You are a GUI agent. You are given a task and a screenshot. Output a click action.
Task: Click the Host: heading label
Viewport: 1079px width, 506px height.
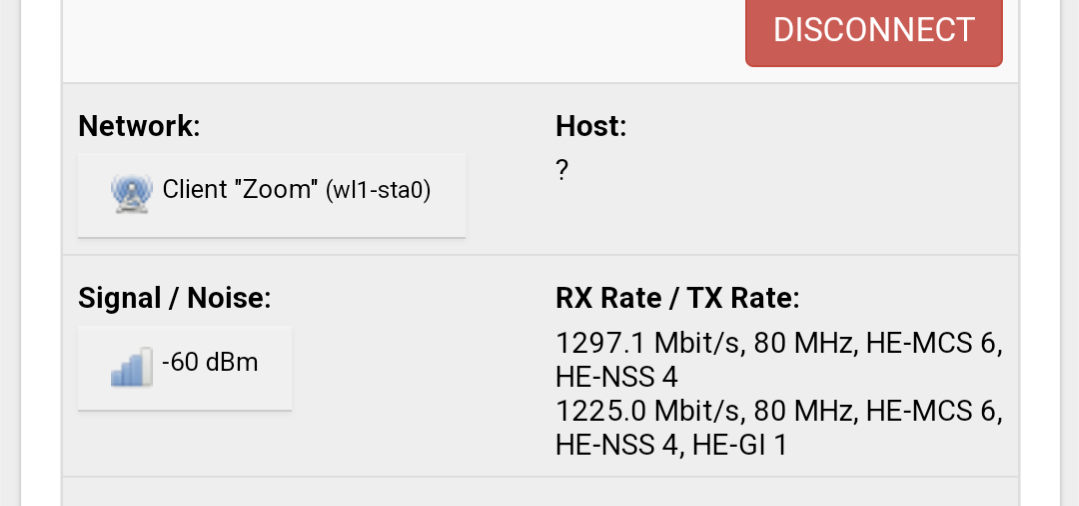(591, 126)
